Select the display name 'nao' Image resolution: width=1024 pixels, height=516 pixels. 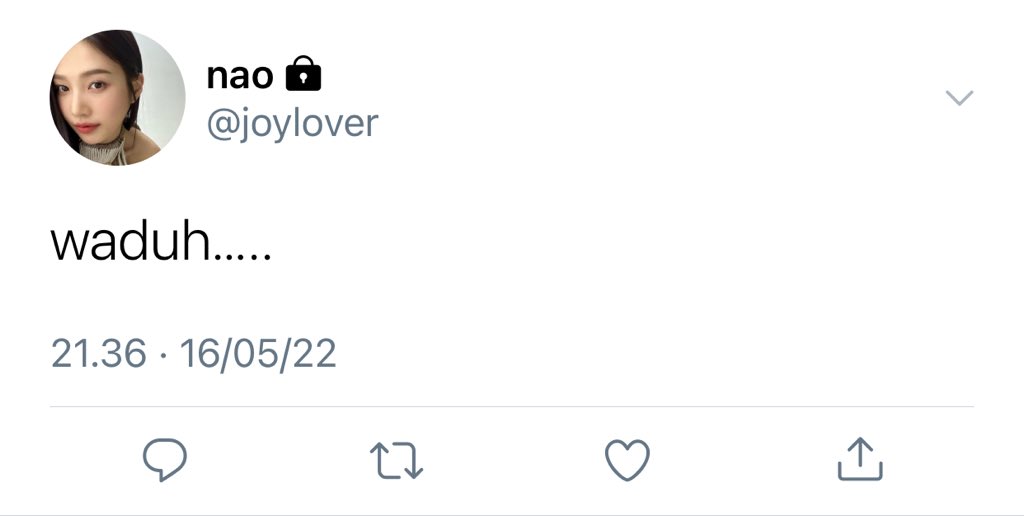[x=240, y=76]
